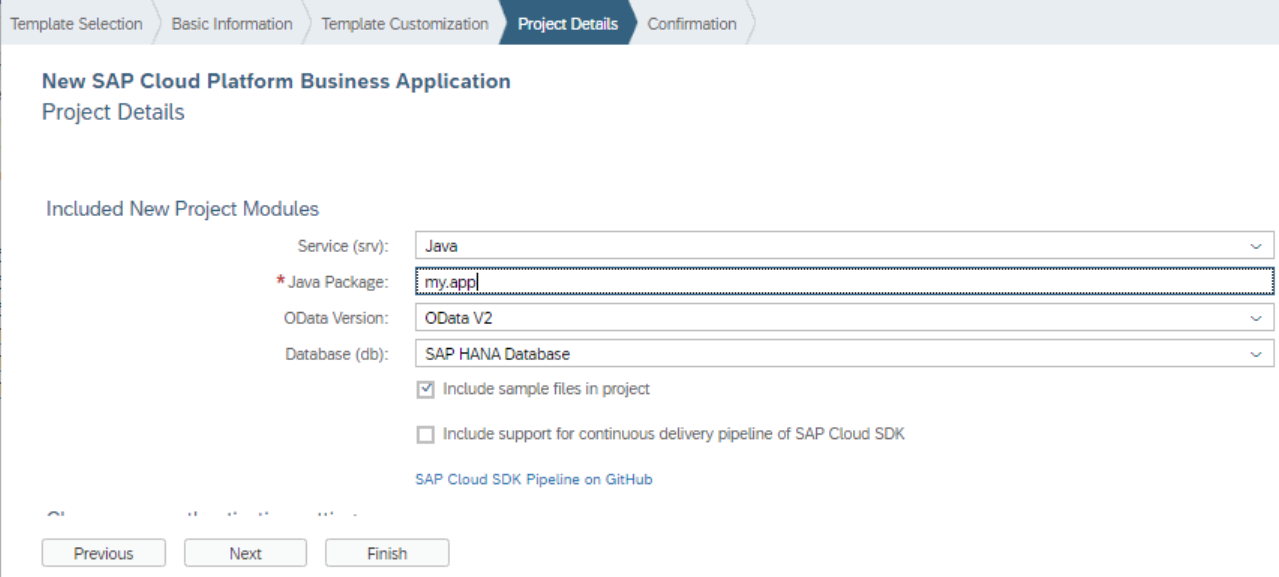The height and width of the screenshot is (577, 1279).
Task: Jump to the Confirmation step
Action: (691, 24)
